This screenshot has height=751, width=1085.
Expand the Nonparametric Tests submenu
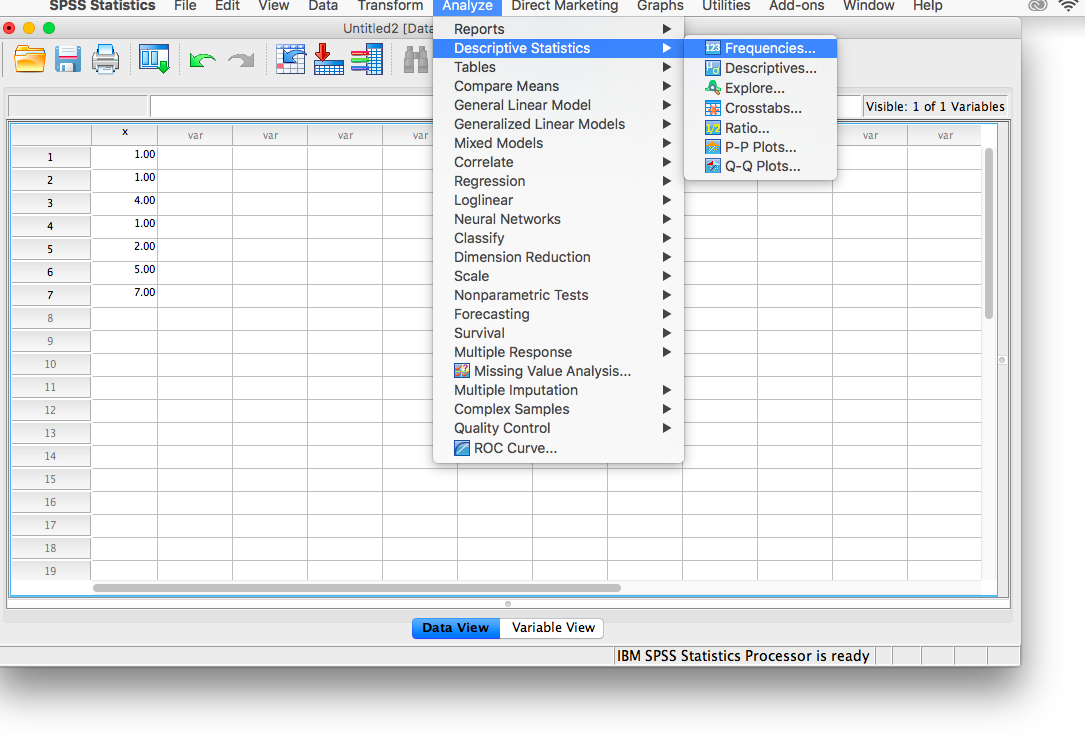(x=521, y=295)
